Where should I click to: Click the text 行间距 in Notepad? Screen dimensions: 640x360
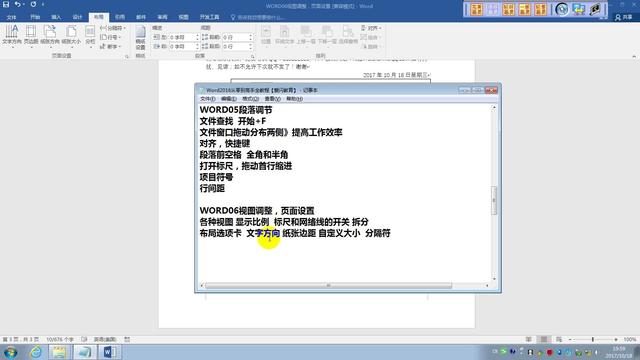tap(212, 188)
